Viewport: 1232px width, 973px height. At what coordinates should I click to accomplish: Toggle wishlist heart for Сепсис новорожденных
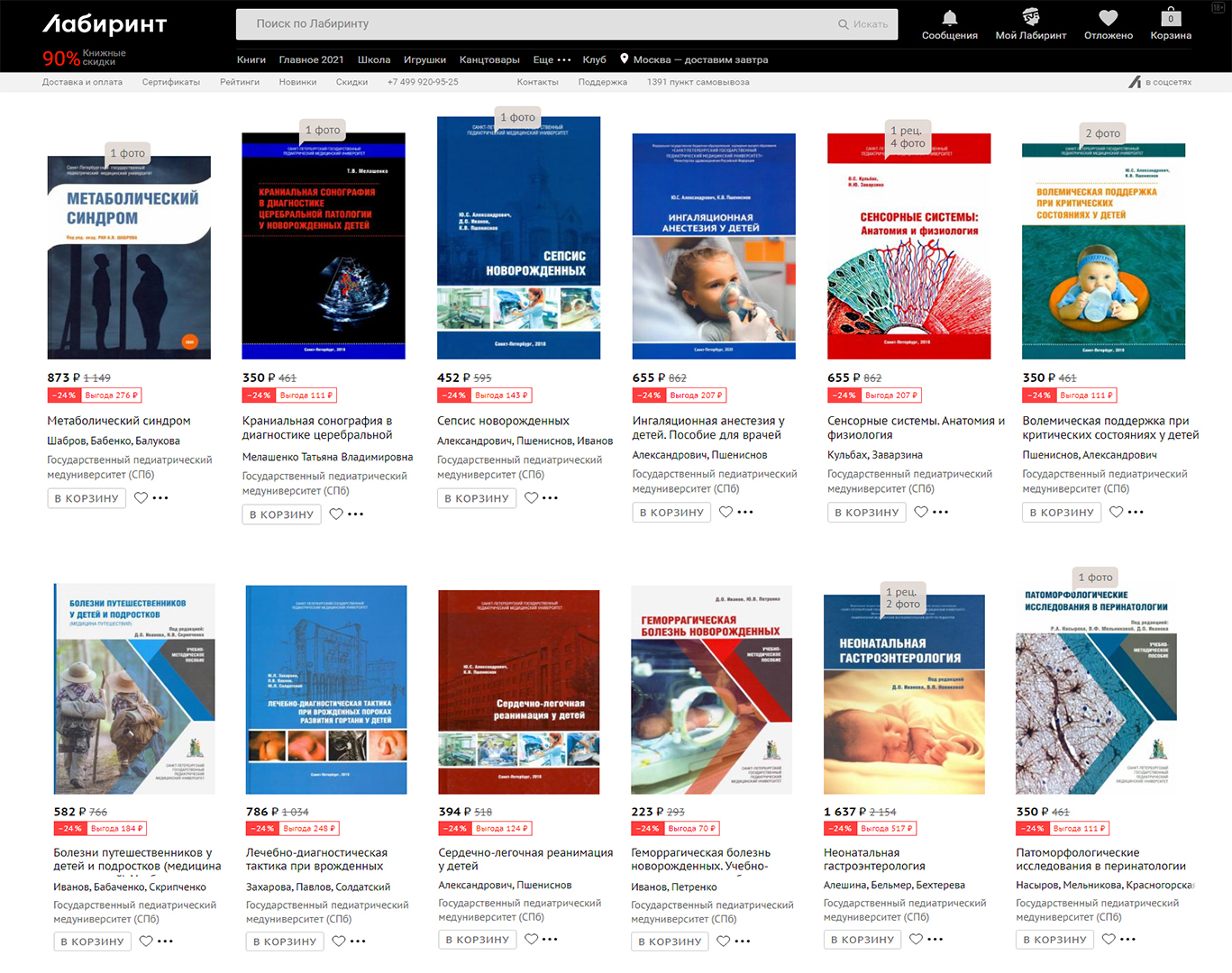point(531,498)
